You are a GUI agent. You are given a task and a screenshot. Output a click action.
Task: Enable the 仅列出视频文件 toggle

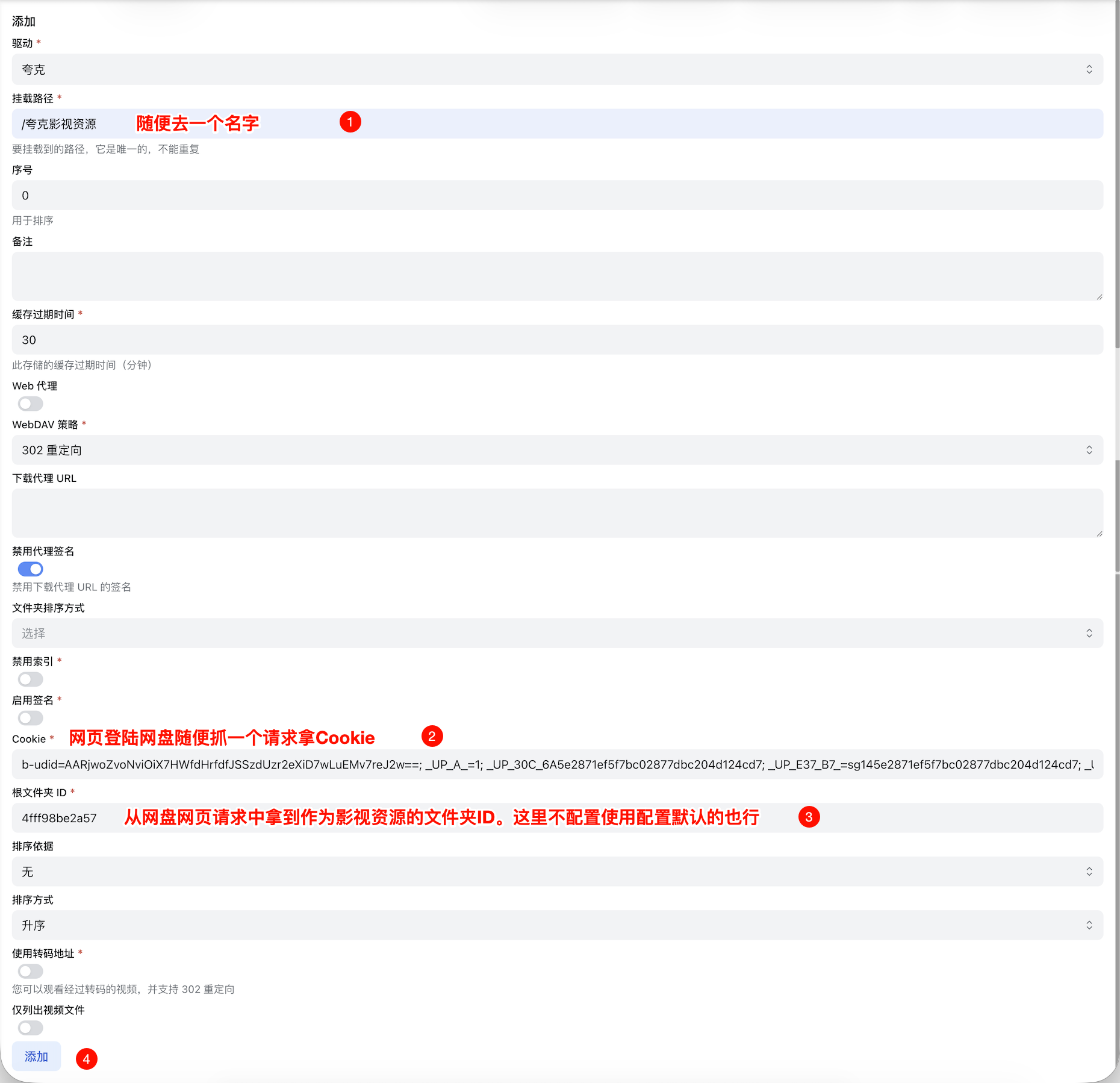click(31, 1028)
